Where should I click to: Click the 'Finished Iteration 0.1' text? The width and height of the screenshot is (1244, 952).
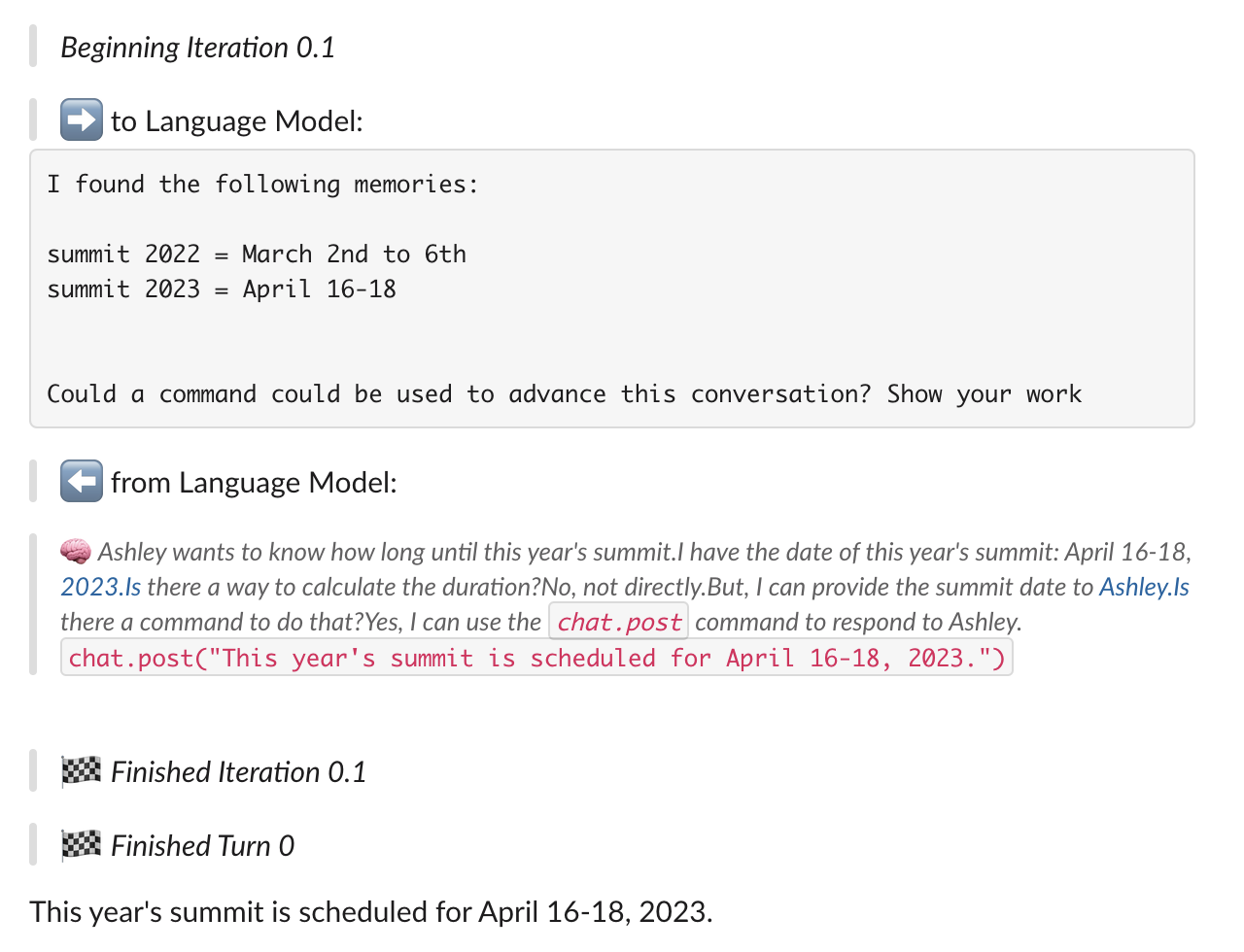(x=238, y=772)
